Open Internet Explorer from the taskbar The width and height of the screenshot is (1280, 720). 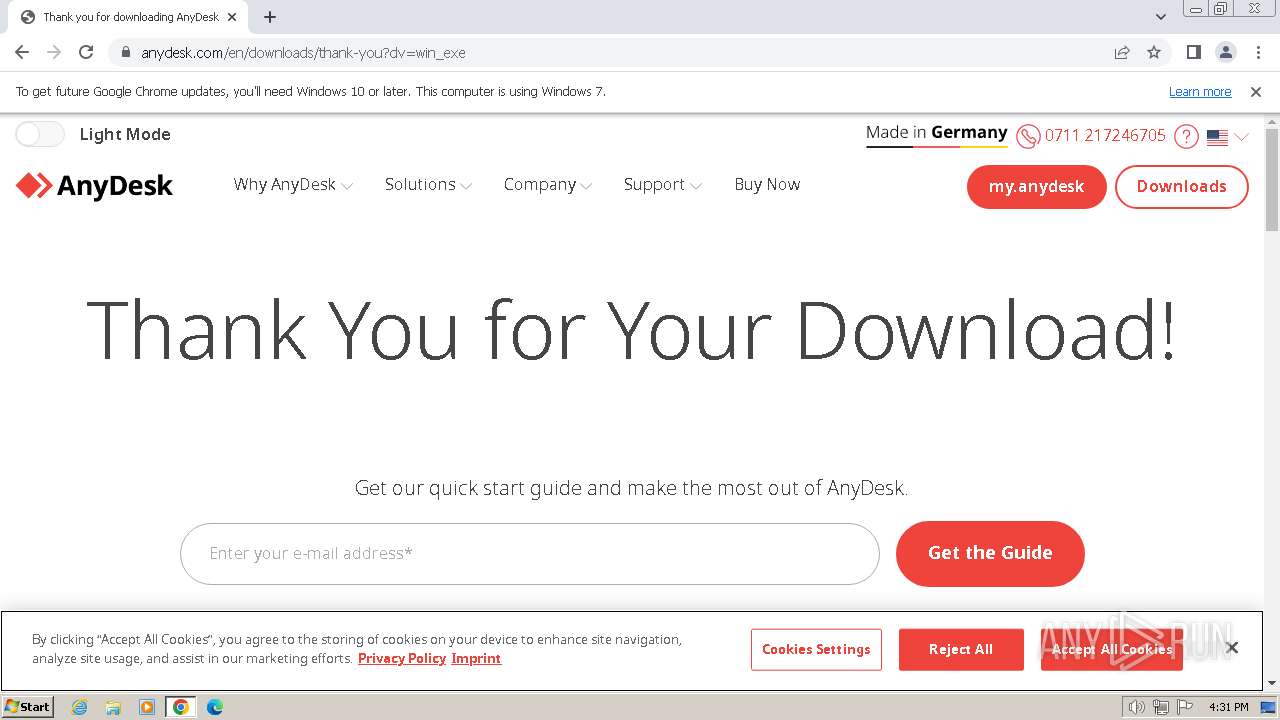(x=80, y=707)
